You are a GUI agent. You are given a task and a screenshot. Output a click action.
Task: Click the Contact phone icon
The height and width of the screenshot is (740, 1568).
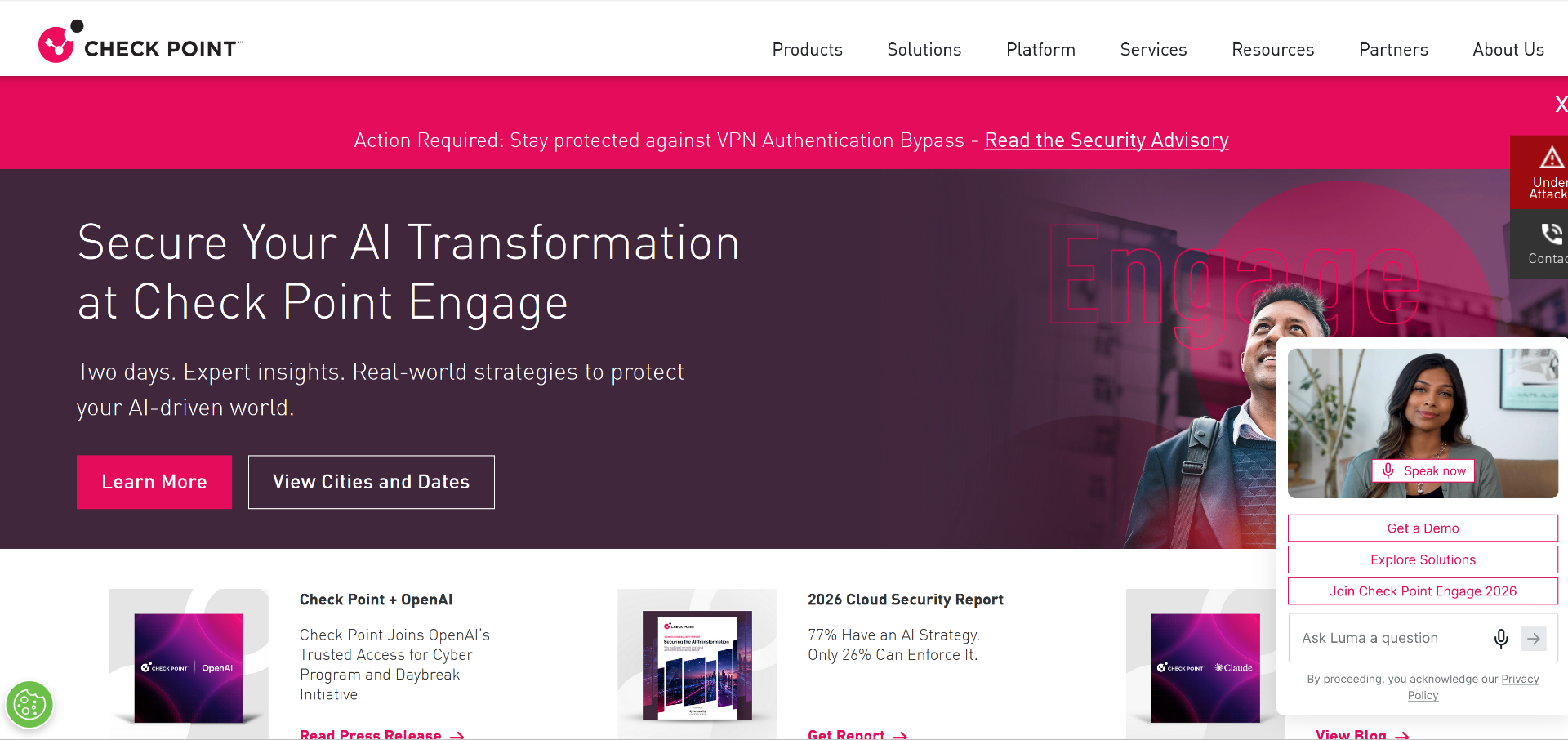[x=1551, y=234]
